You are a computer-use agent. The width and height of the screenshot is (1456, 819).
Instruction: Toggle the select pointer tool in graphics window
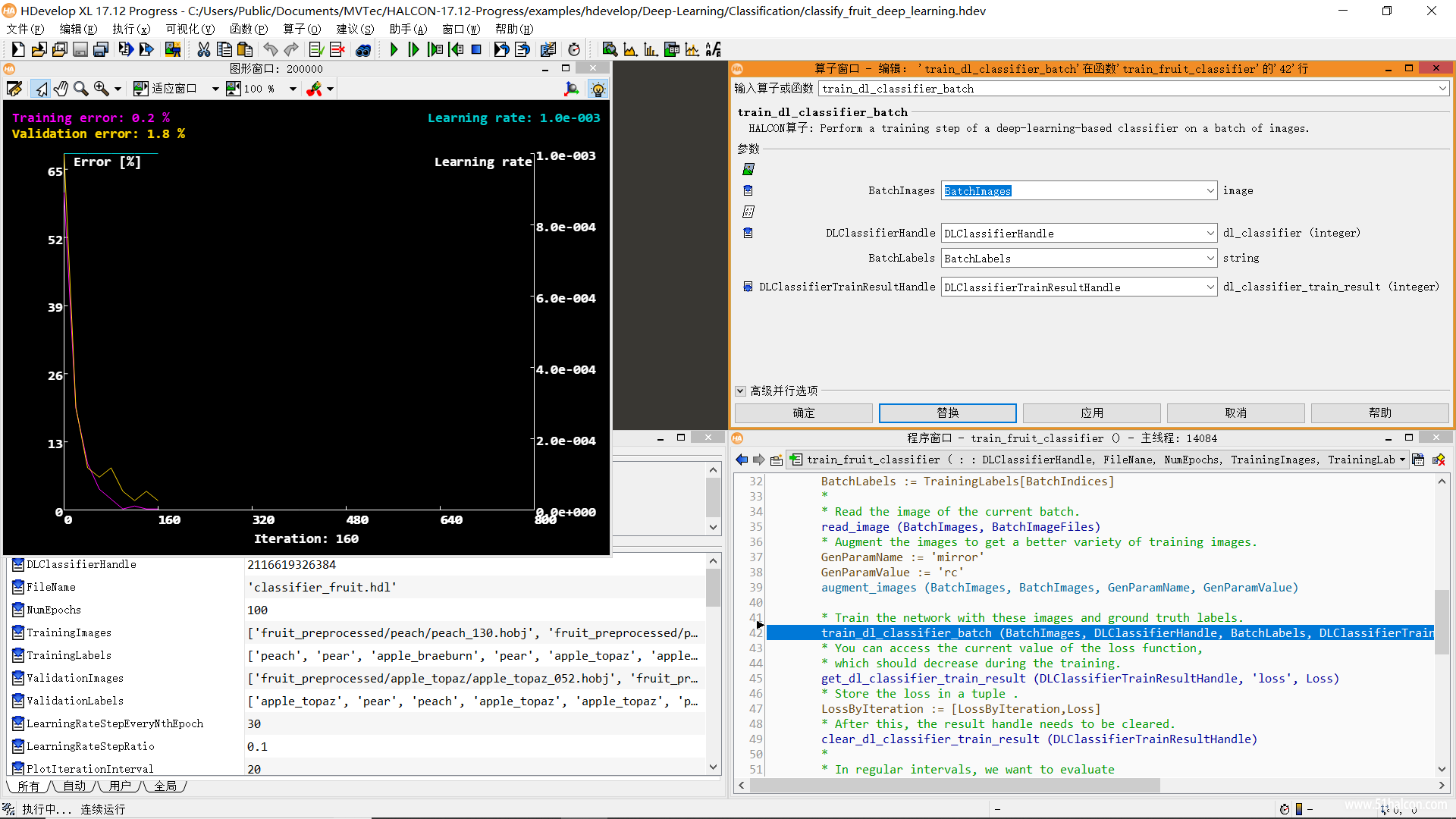(40, 89)
